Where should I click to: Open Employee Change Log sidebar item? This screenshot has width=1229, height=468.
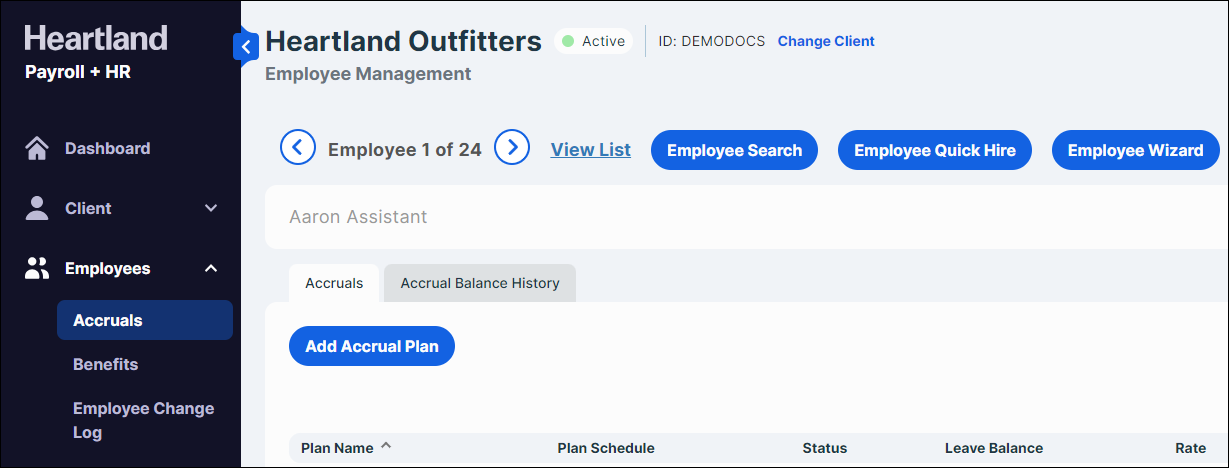[145, 420]
